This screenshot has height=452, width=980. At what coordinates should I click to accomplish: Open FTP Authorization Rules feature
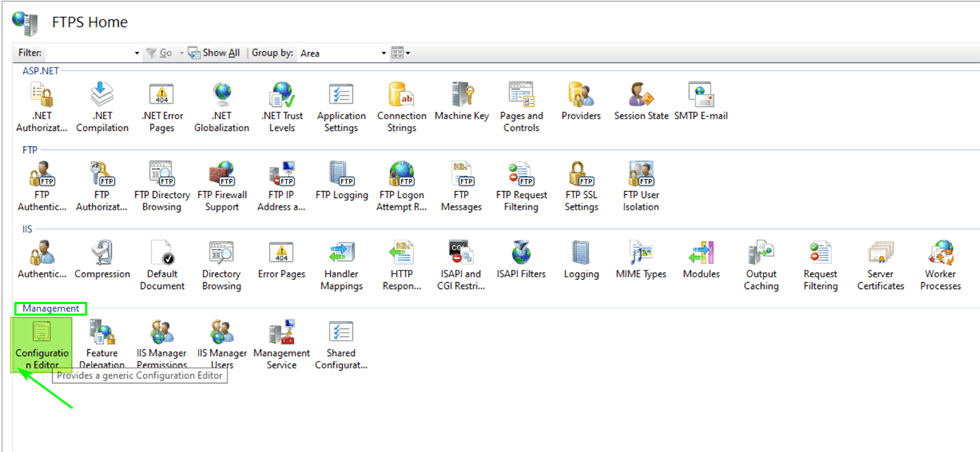click(x=102, y=186)
